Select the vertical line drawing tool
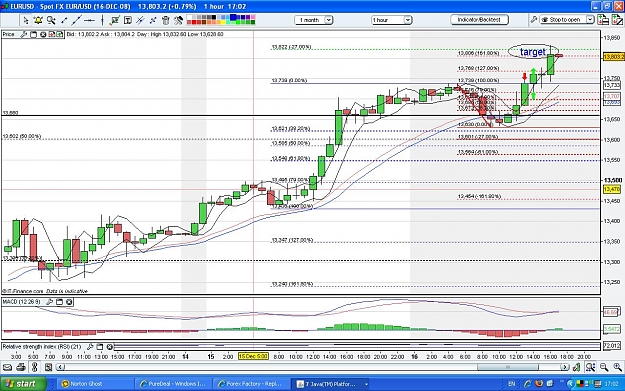 tap(102, 20)
